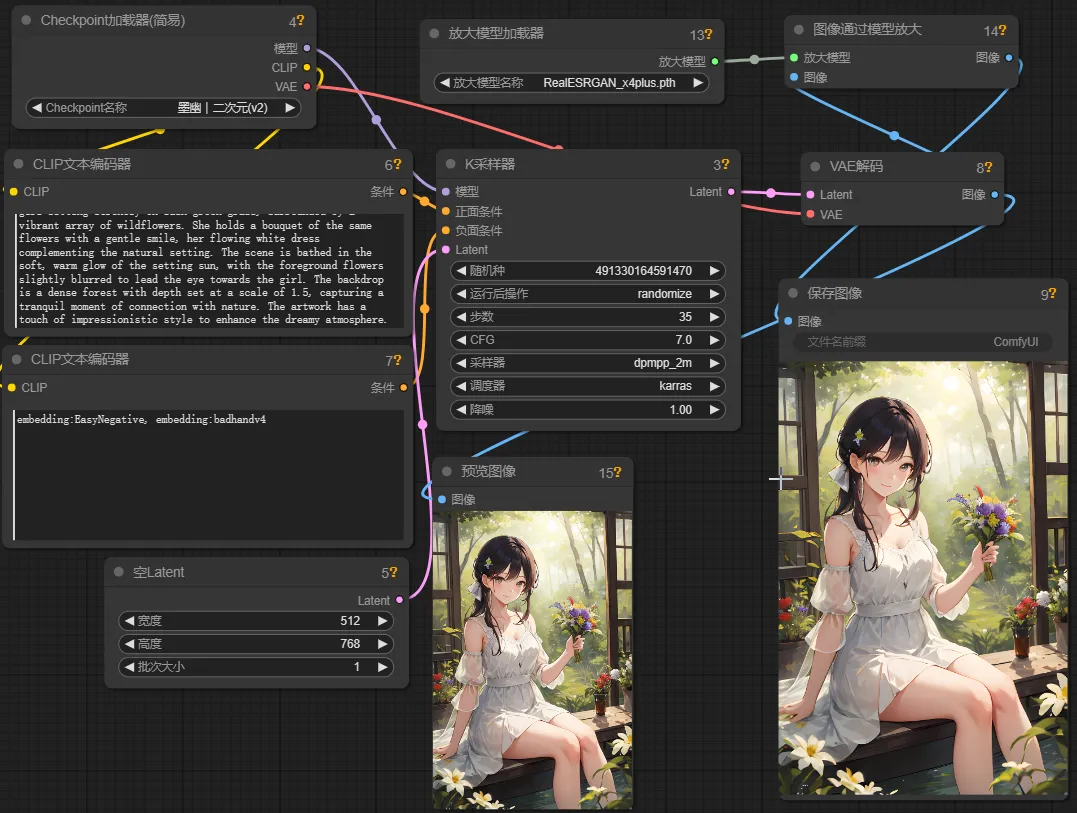1077x813 pixels.
Task: Click the 文件名前缀 field showing ComfyUI
Action: (921, 342)
